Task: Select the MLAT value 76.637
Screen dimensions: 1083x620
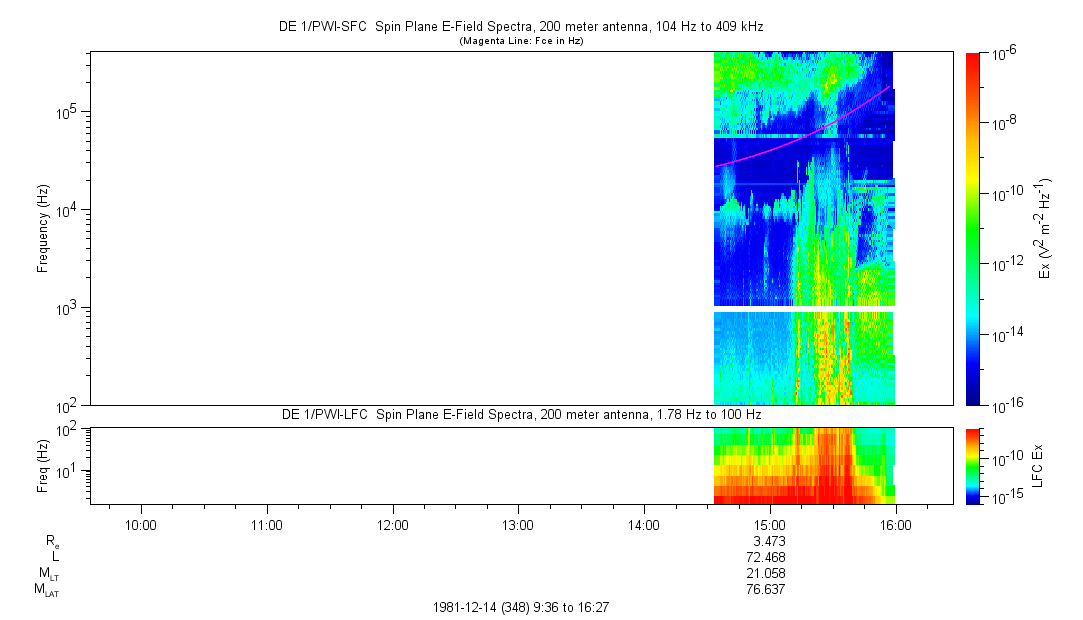Action: click(769, 590)
